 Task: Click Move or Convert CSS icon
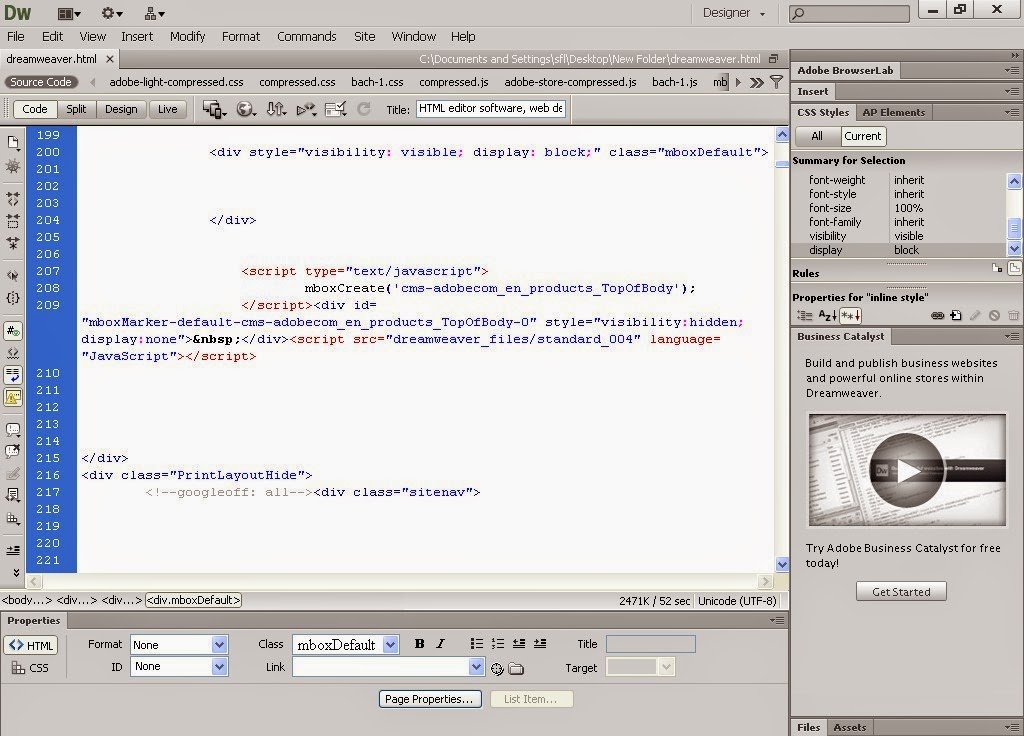[13, 519]
